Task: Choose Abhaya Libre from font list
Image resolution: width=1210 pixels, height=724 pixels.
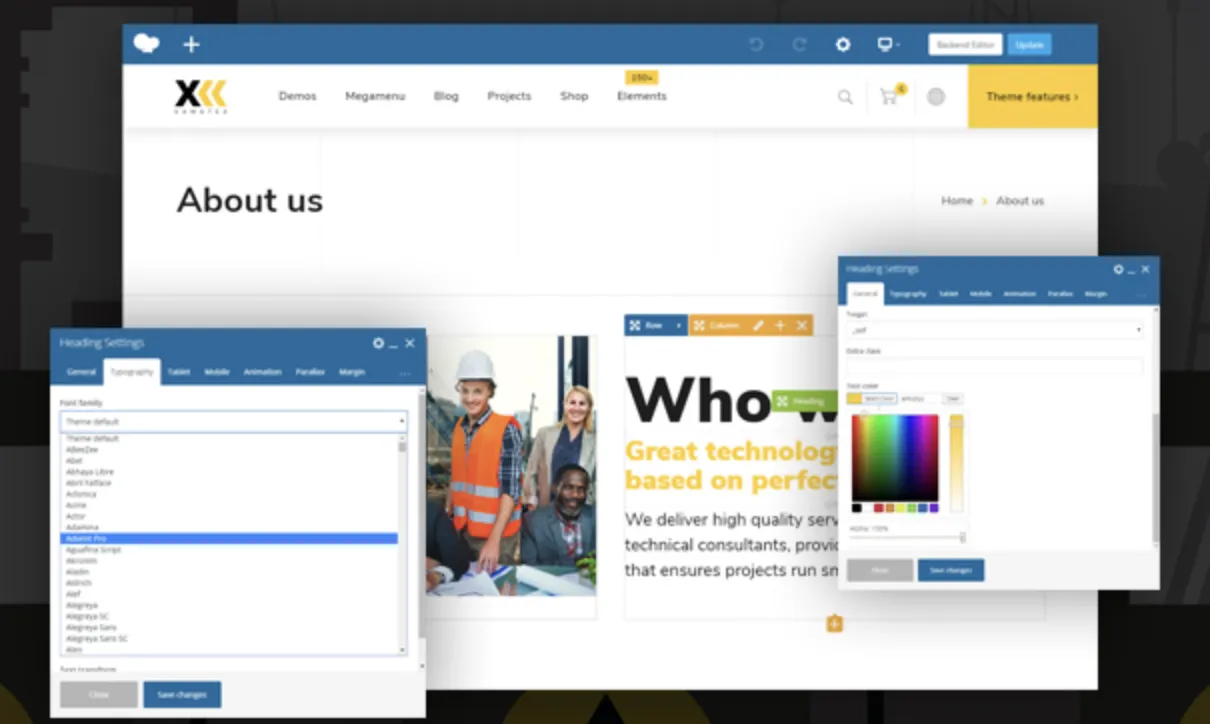Action: (x=229, y=471)
